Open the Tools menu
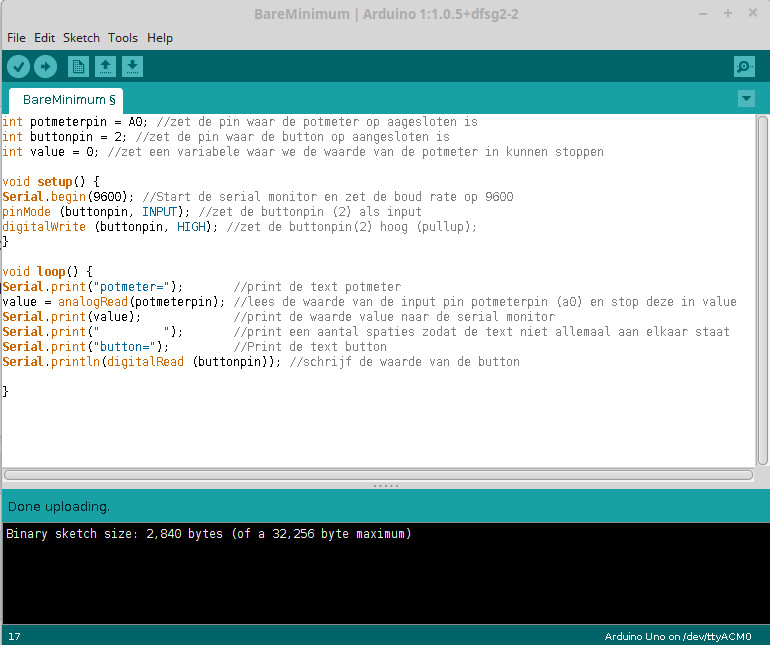Screen dimensions: 770x645 [123, 38]
